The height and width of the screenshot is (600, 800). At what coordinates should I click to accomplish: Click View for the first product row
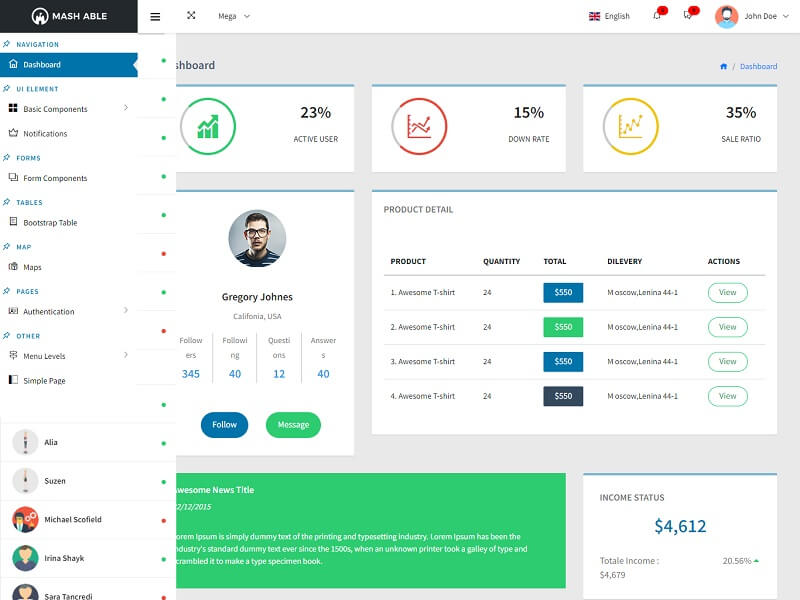tap(727, 293)
